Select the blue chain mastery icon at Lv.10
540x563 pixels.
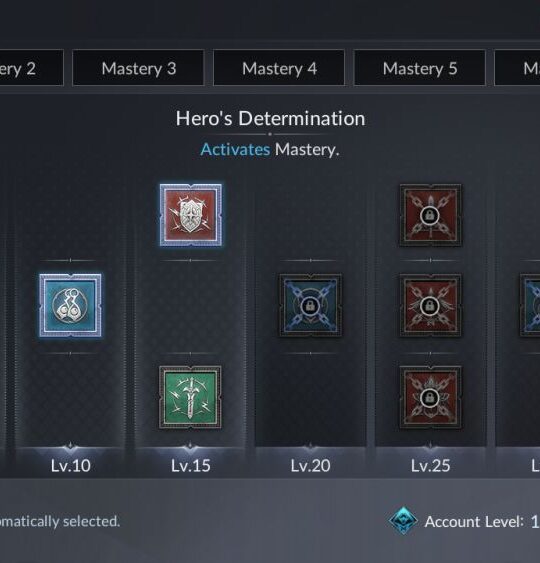coord(70,305)
